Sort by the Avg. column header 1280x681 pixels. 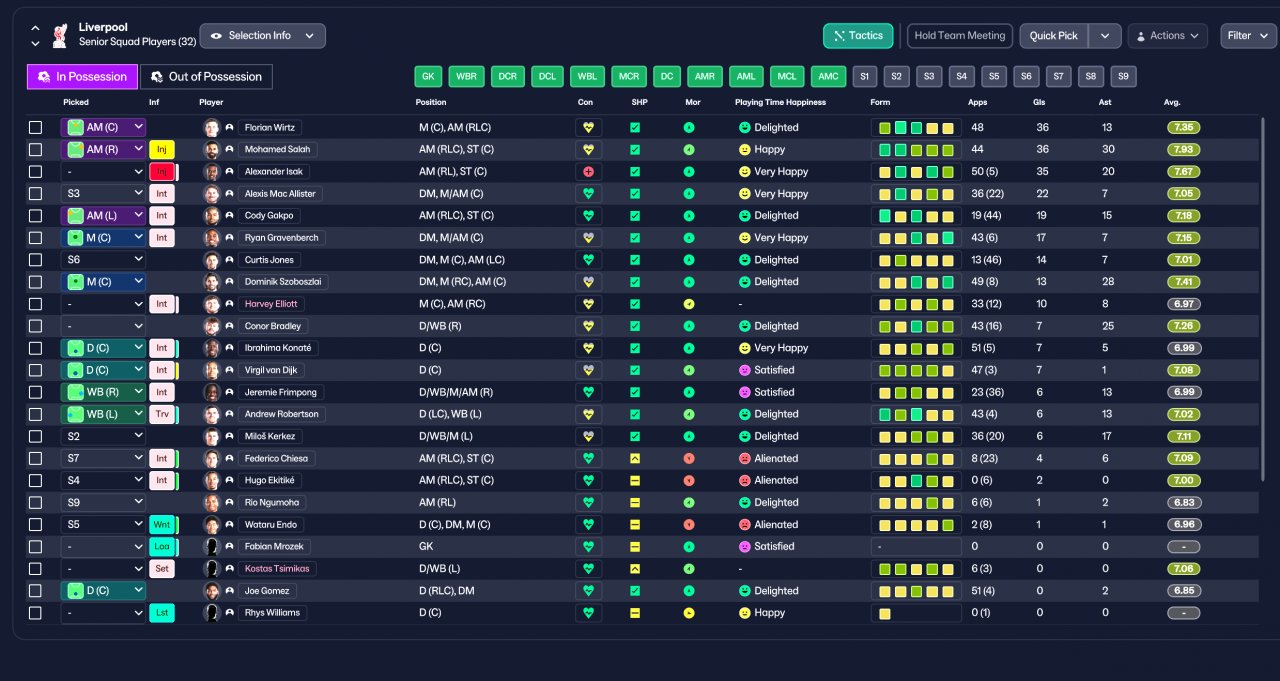pyautogui.click(x=1172, y=102)
